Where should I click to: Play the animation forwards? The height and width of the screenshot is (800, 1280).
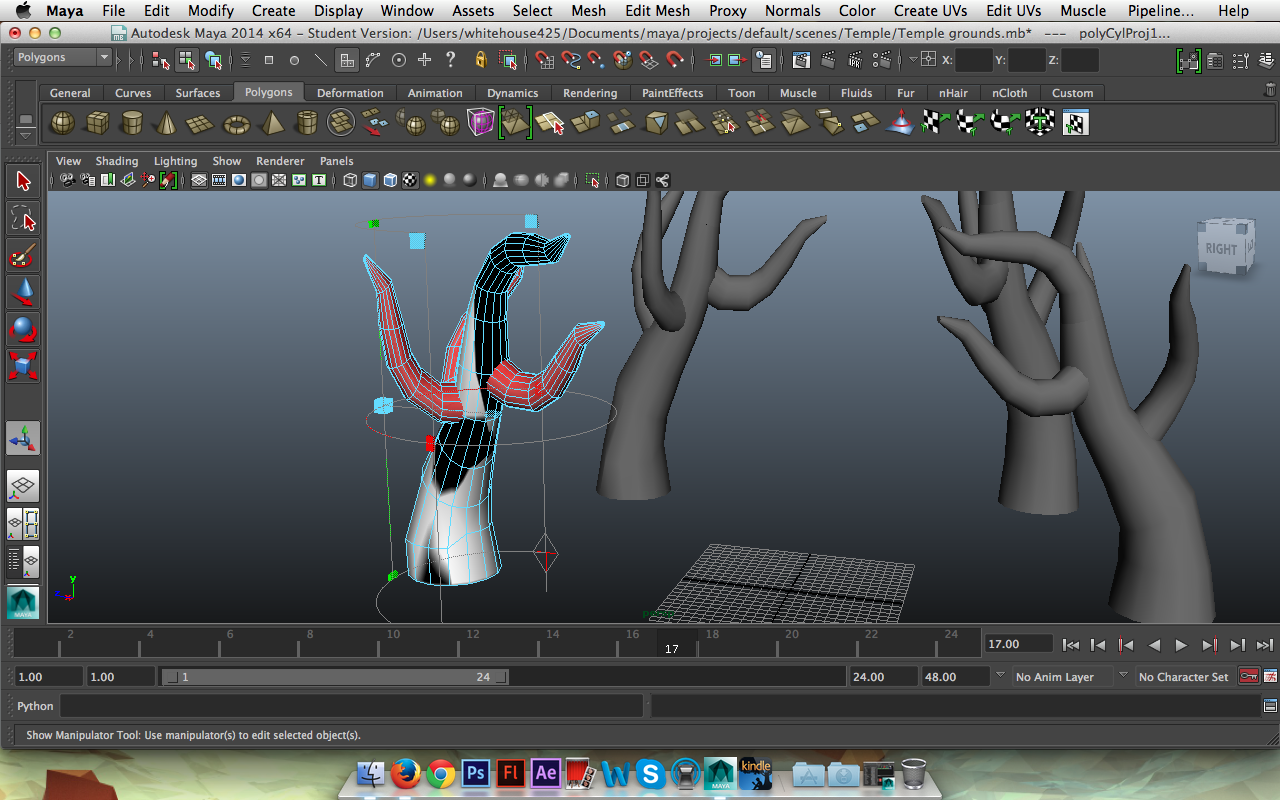(x=1181, y=645)
